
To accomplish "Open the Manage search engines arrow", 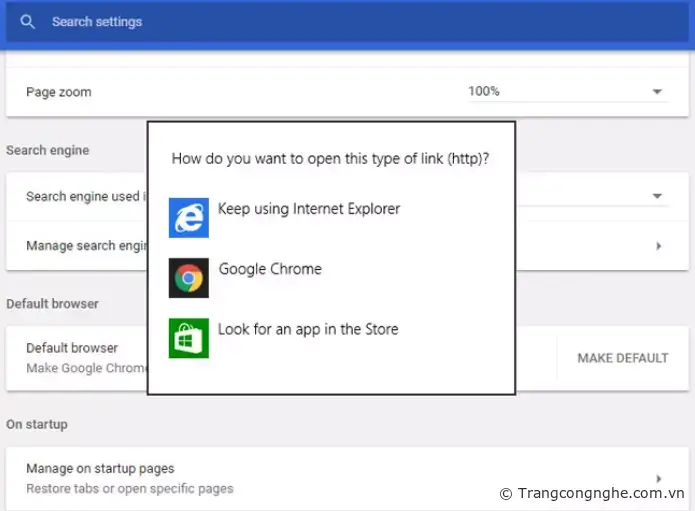I will tap(659, 246).
